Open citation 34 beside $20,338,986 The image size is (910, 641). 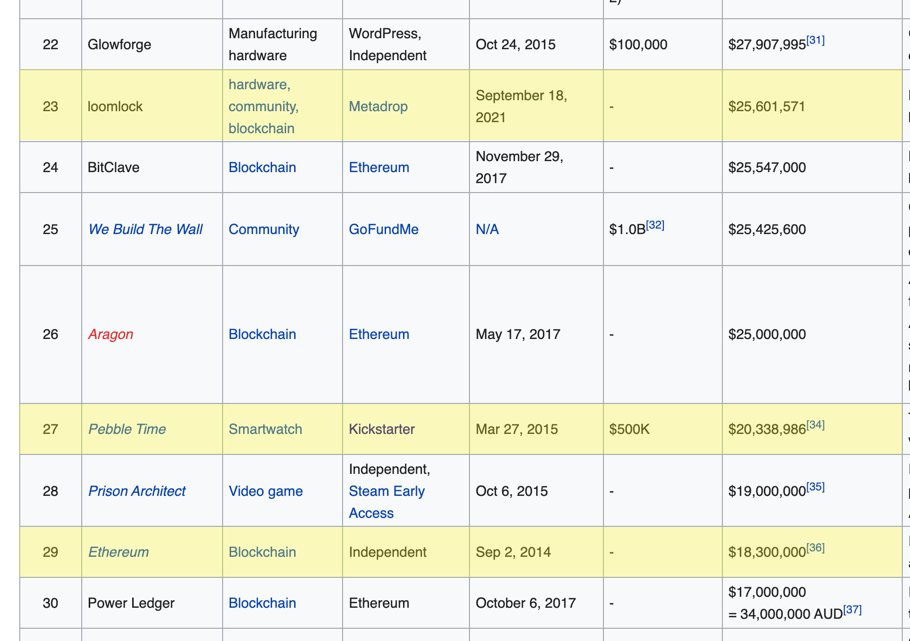pyautogui.click(x=815, y=424)
